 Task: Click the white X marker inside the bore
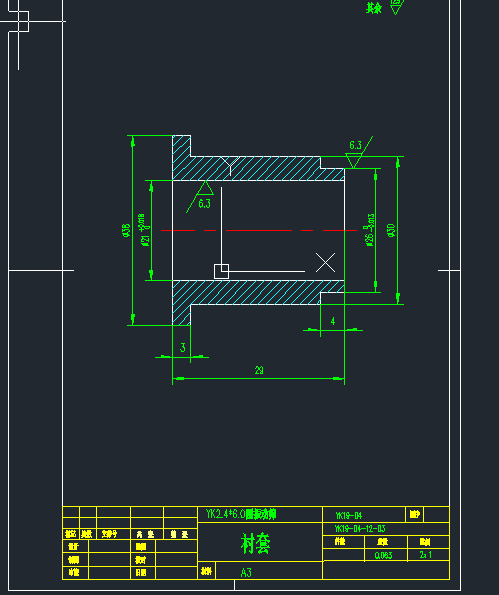click(326, 263)
